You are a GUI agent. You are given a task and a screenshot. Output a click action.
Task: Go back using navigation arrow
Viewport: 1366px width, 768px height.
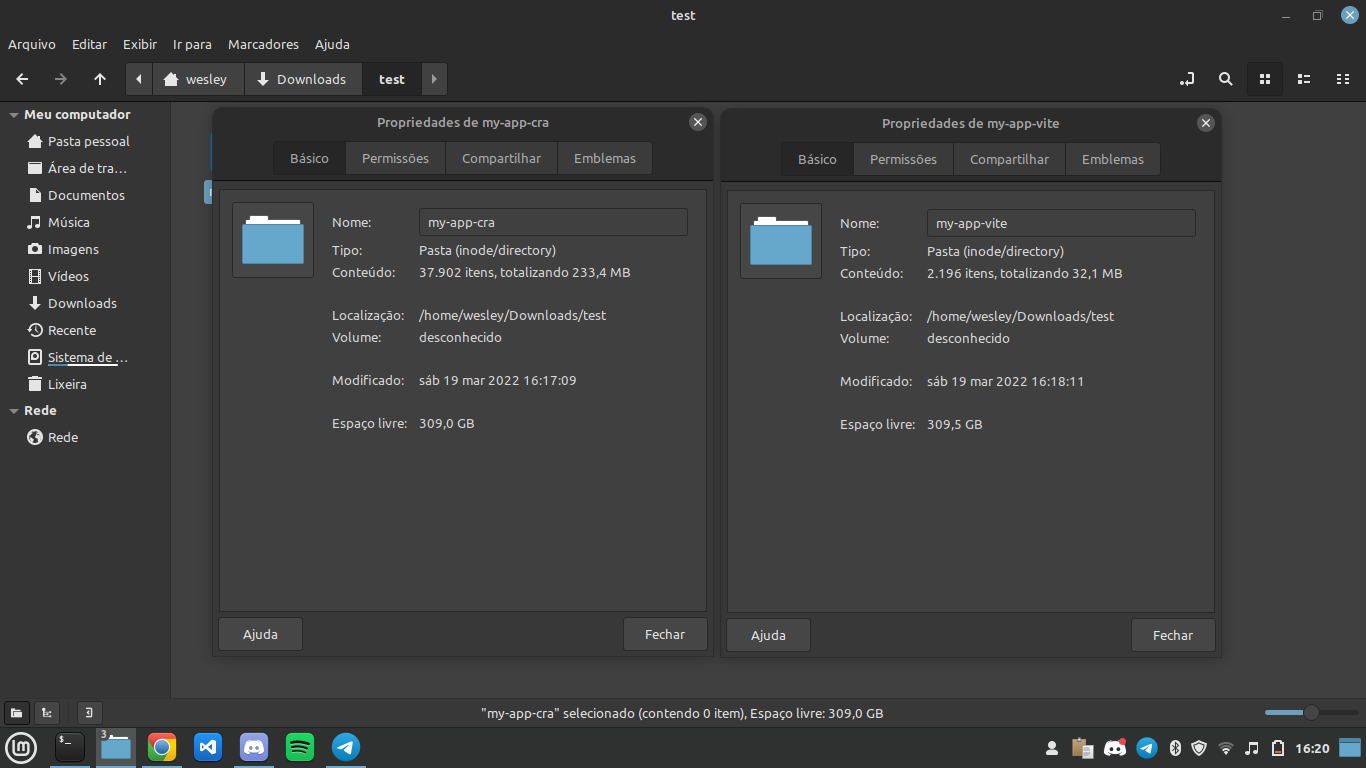point(22,79)
